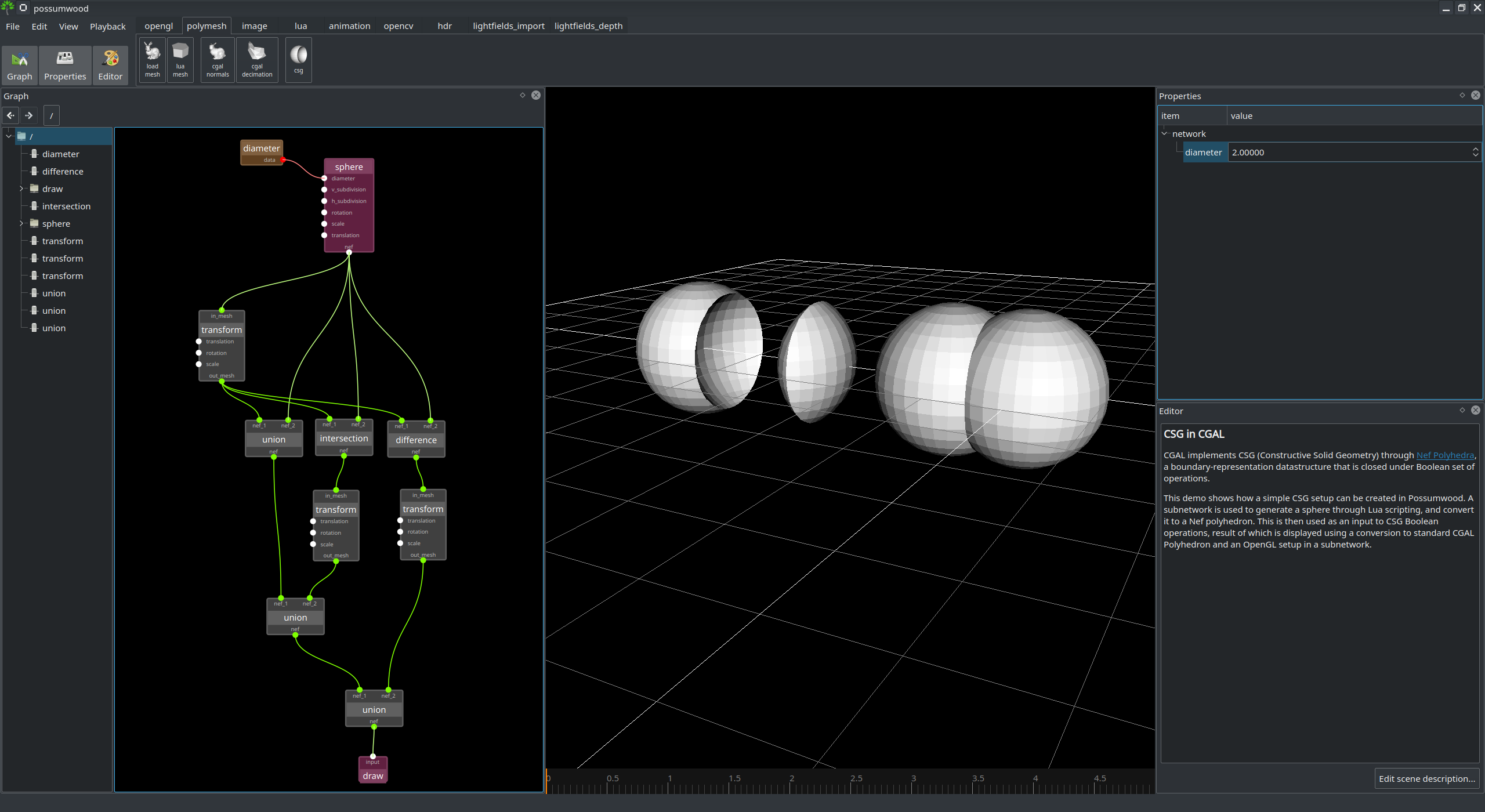The width and height of the screenshot is (1485, 812).
Task: Toggle the Editor panel button
Action: [x=110, y=65]
